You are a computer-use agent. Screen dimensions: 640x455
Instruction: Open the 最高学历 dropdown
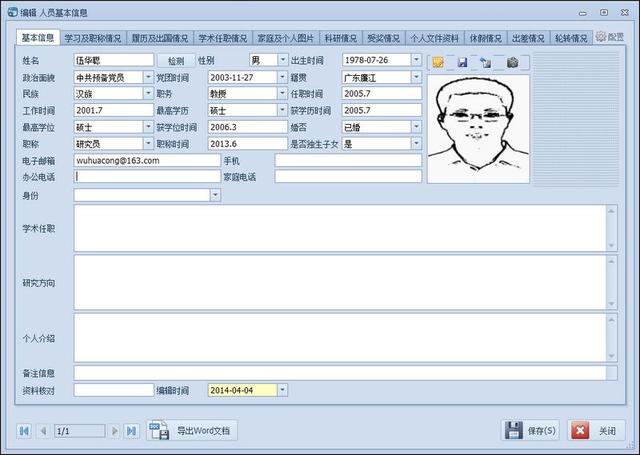click(x=282, y=110)
